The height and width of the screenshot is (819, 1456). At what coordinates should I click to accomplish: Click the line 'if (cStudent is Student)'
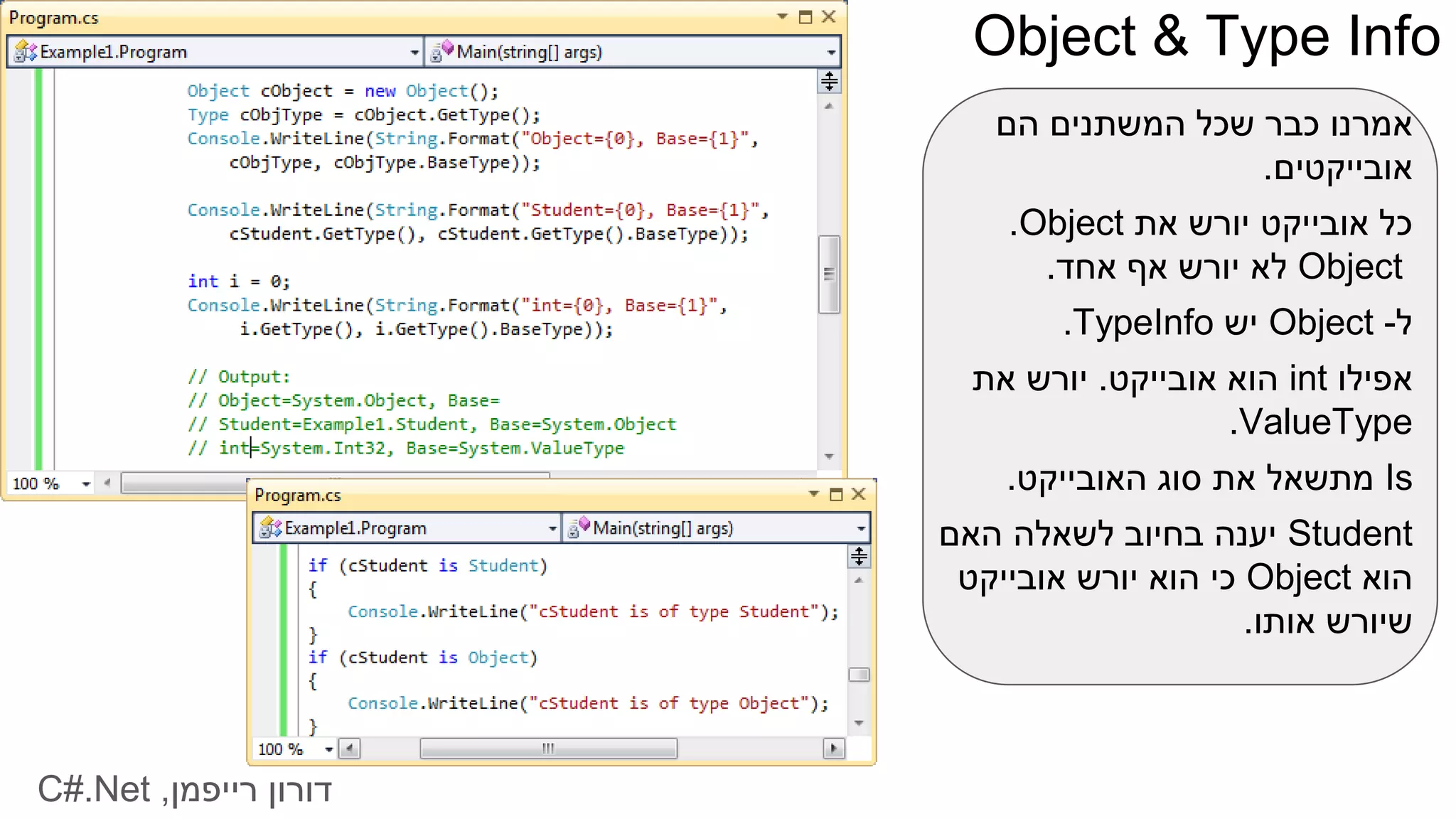coord(428,566)
